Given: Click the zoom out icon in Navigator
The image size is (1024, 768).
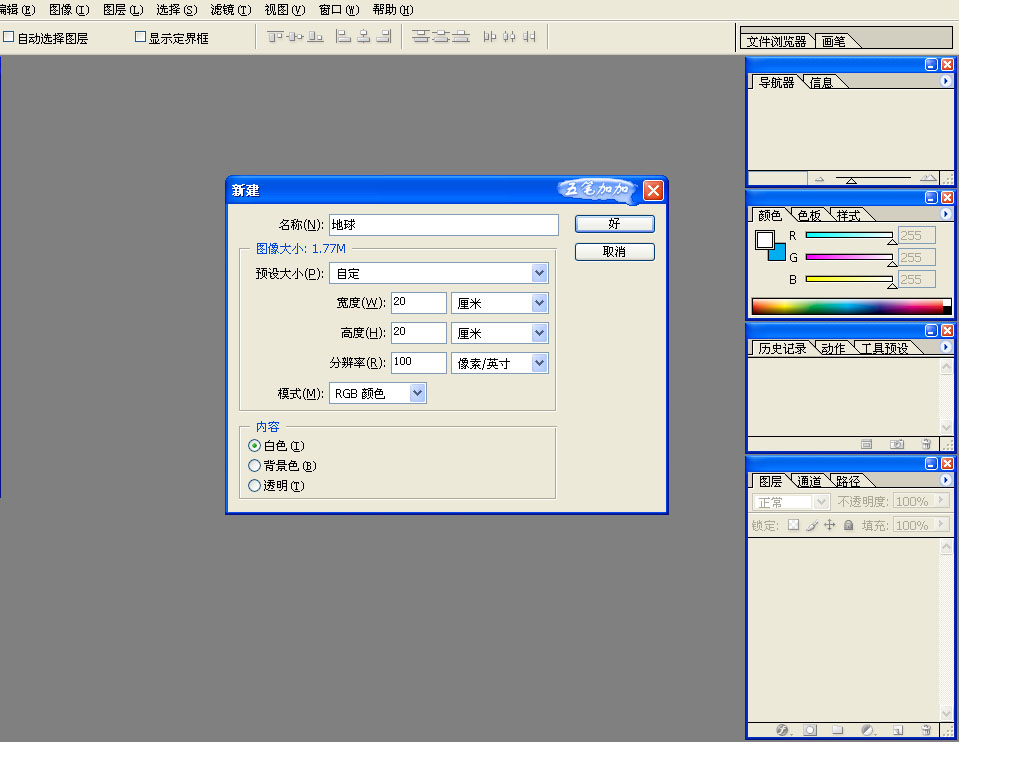Looking at the screenshot, I should click(x=820, y=178).
